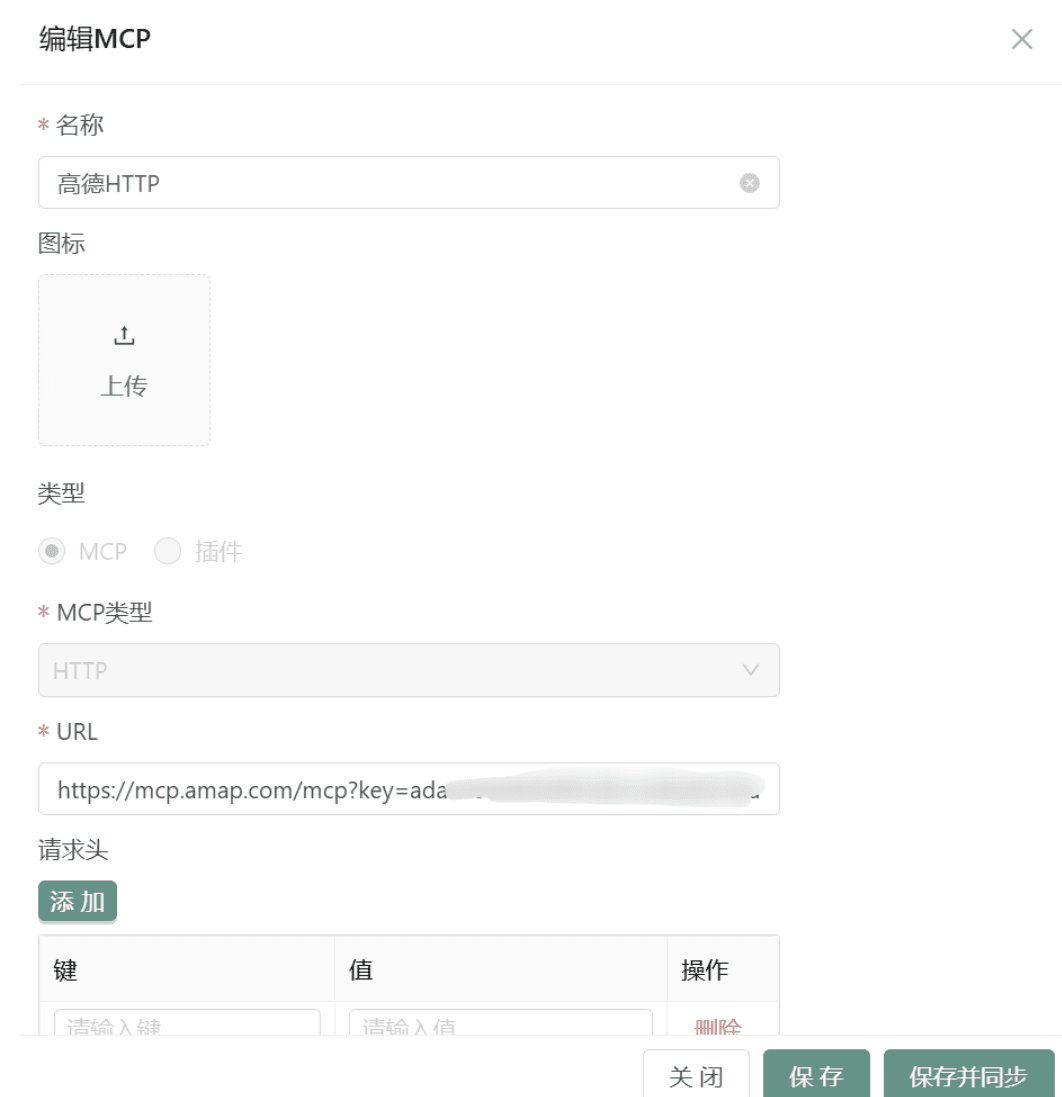Click the red 删除 row link
This screenshot has height=1097, width=1062.
pyautogui.click(x=718, y=1026)
